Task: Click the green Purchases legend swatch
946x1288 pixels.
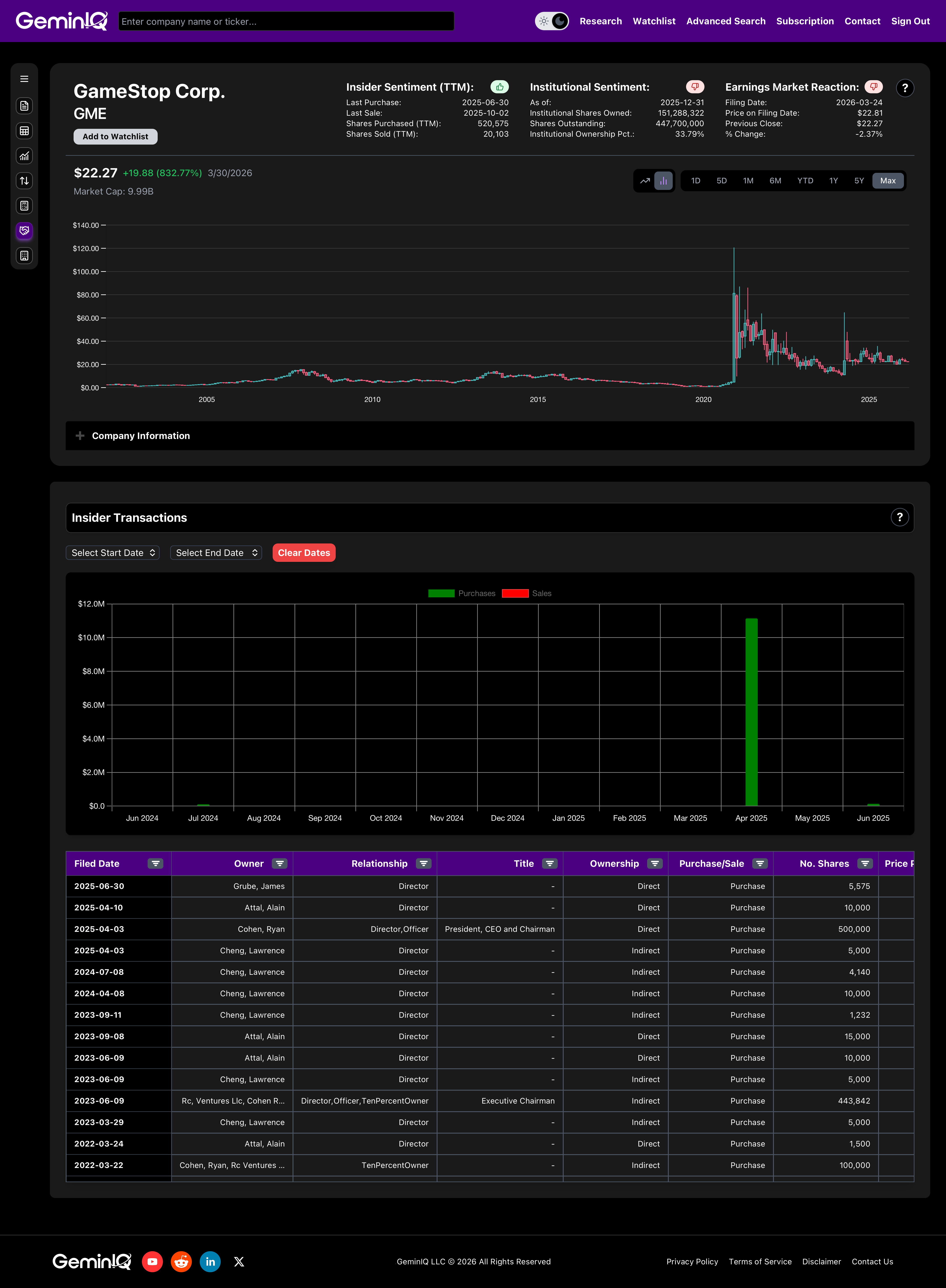Action: click(x=441, y=593)
